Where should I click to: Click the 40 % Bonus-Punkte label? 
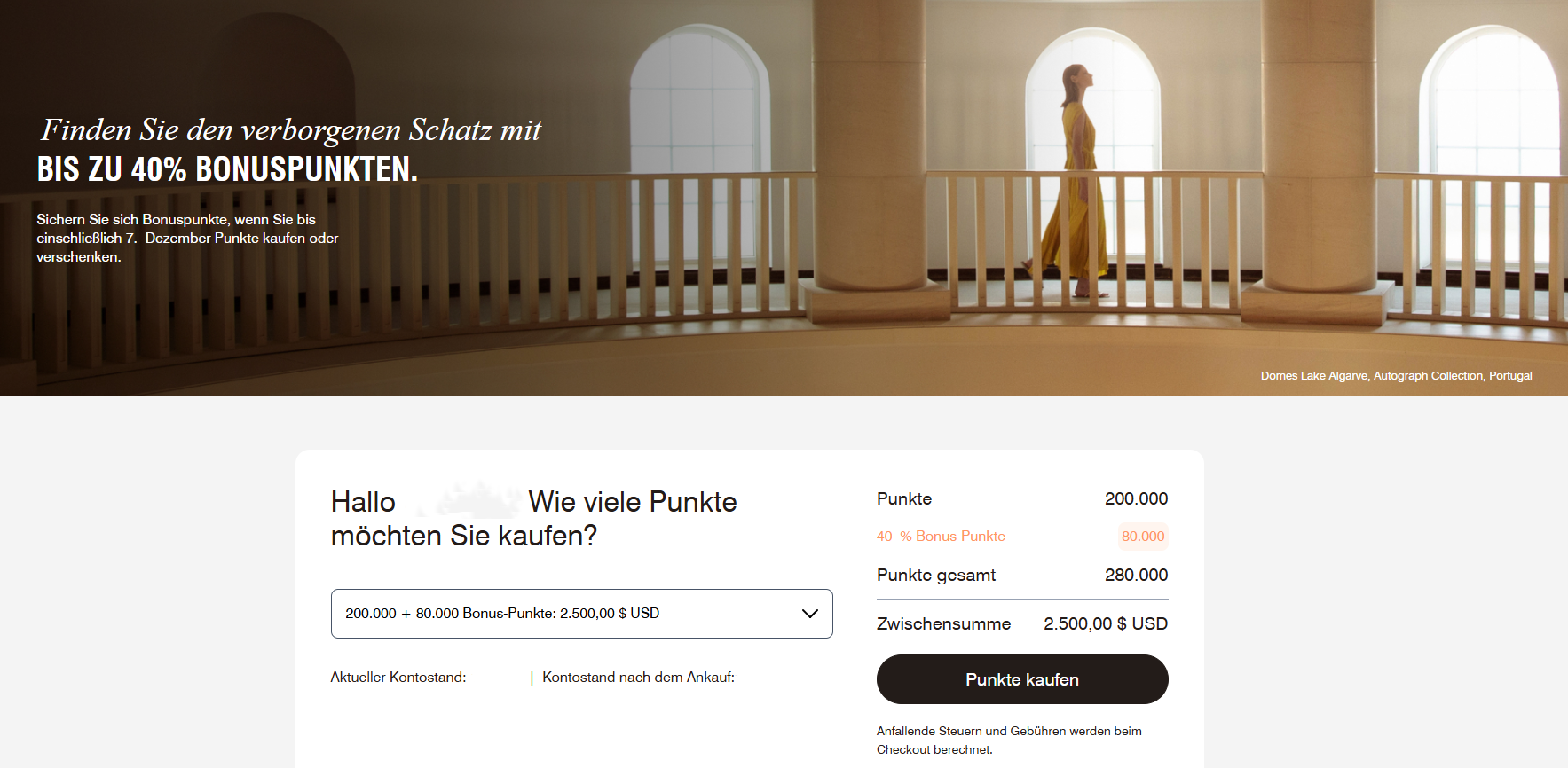point(940,537)
